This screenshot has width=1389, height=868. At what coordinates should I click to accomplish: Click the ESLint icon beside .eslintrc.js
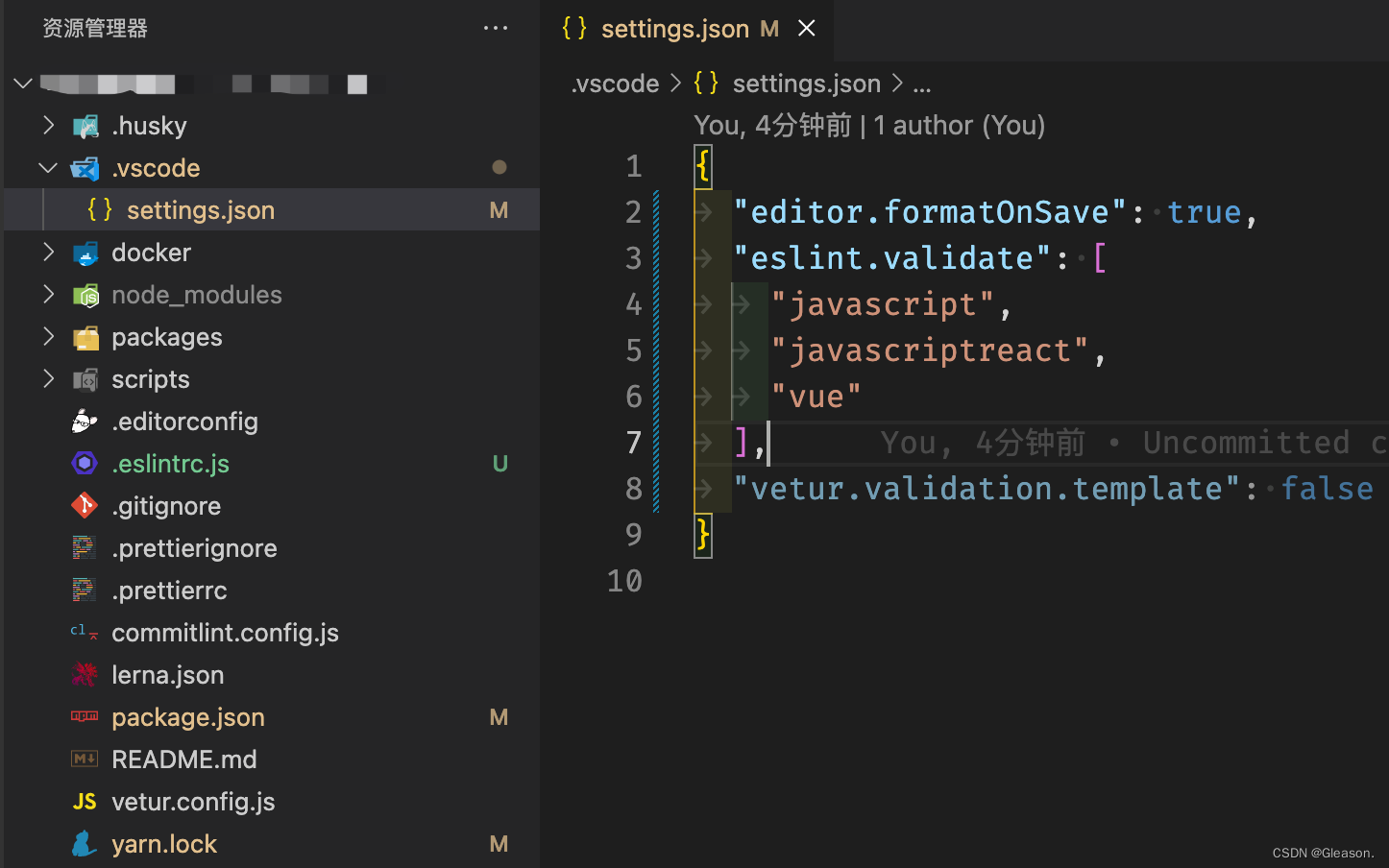click(85, 464)
